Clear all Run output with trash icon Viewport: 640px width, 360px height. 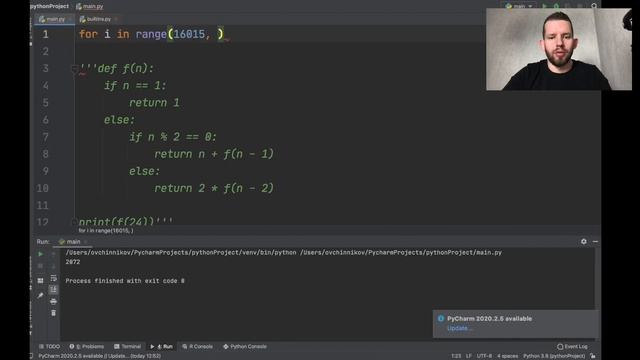tap(53, 313)
